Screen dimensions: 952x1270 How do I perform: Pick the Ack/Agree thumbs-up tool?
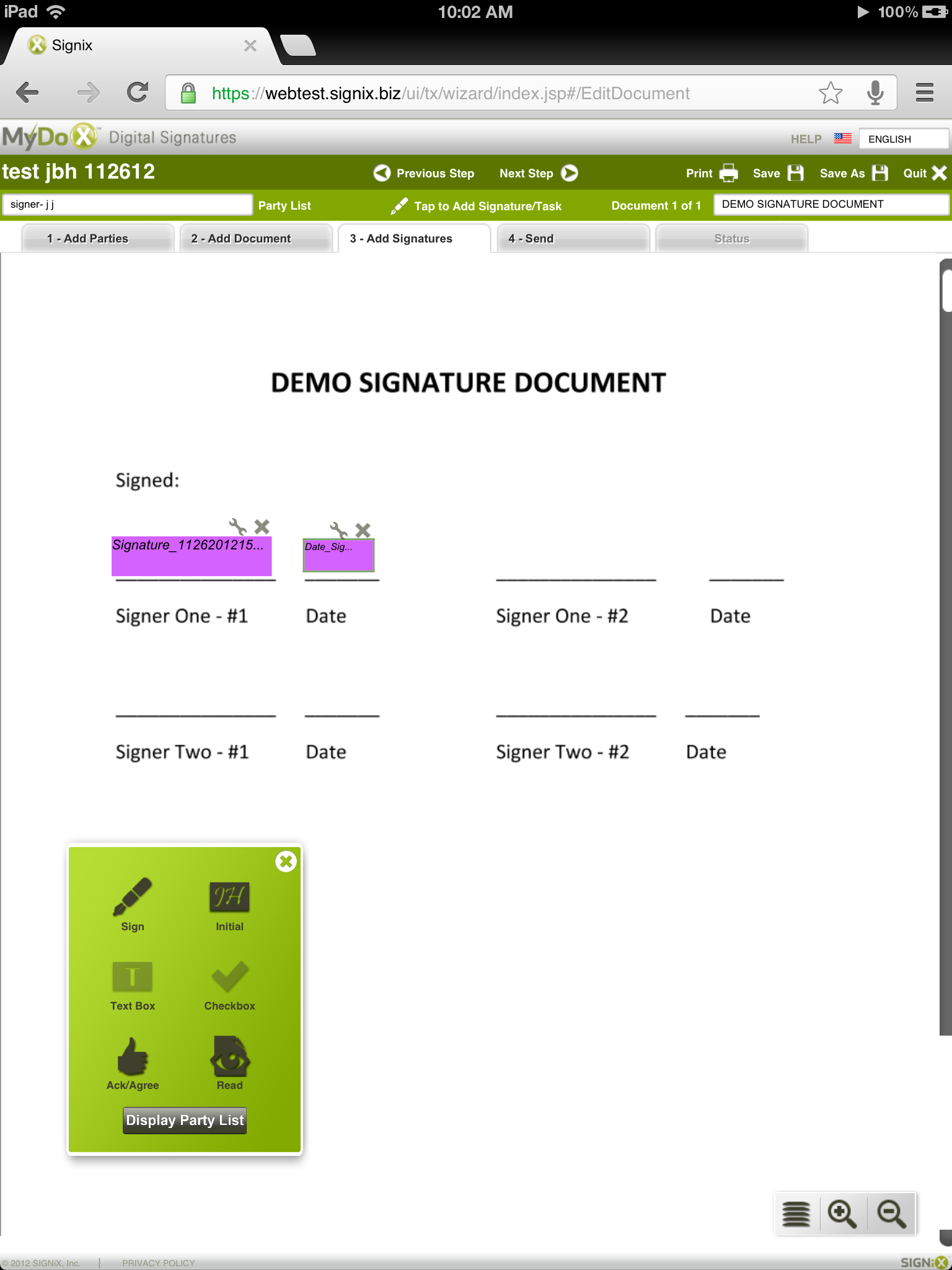point(133,1063)
